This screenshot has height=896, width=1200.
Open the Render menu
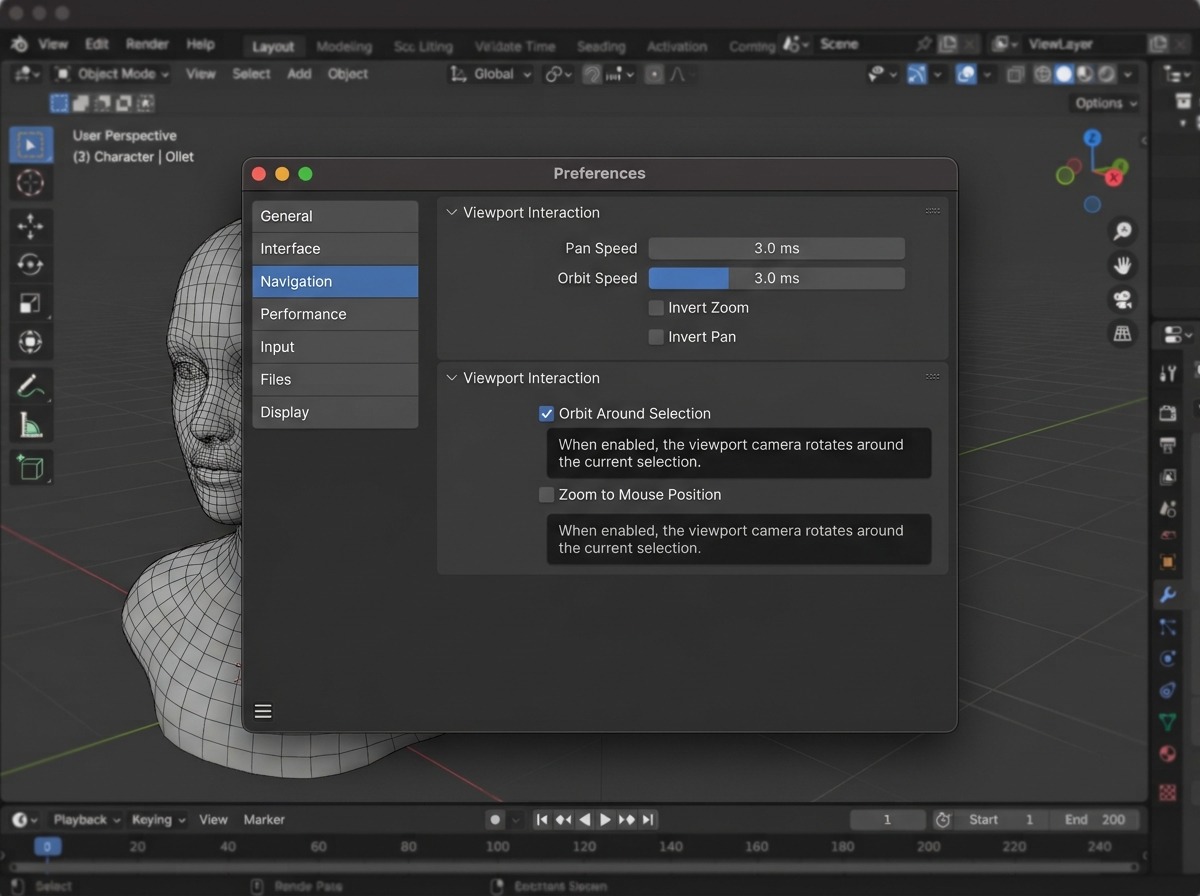tap(147, 44)
